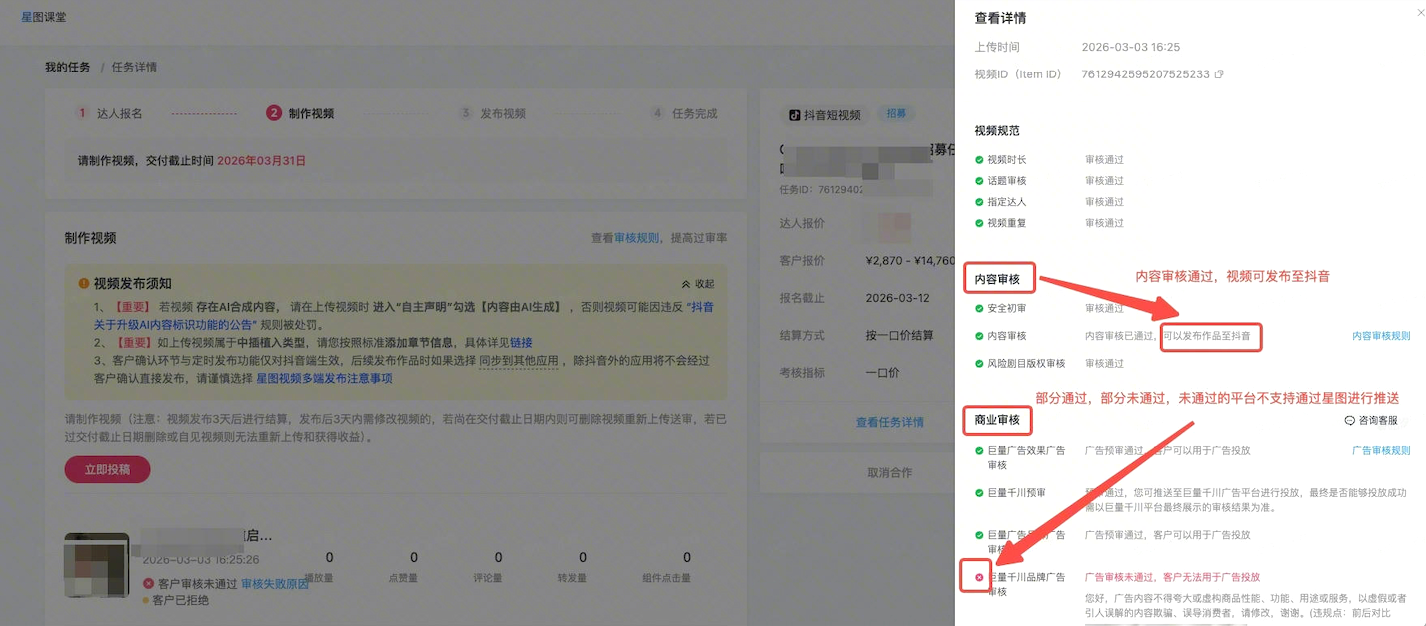Viewport: 1426px width, 626px height.
Task: Click green check icon beside 巨量千川预审
Action: click(x=979, y=493)
